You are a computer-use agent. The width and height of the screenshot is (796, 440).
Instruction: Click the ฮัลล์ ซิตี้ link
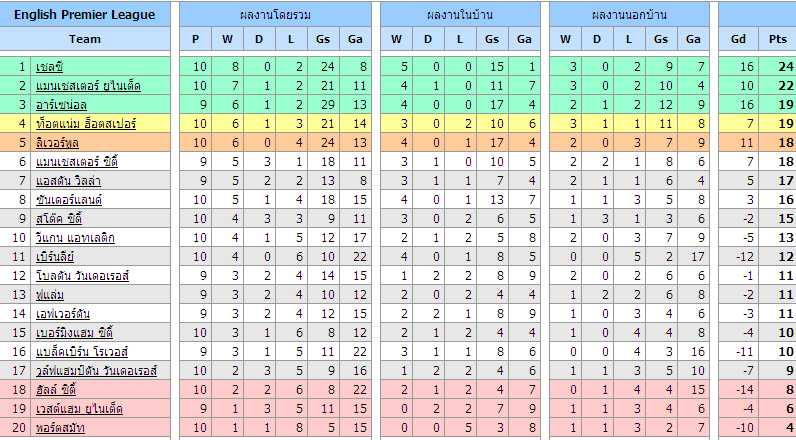click(x=56, y=390)
